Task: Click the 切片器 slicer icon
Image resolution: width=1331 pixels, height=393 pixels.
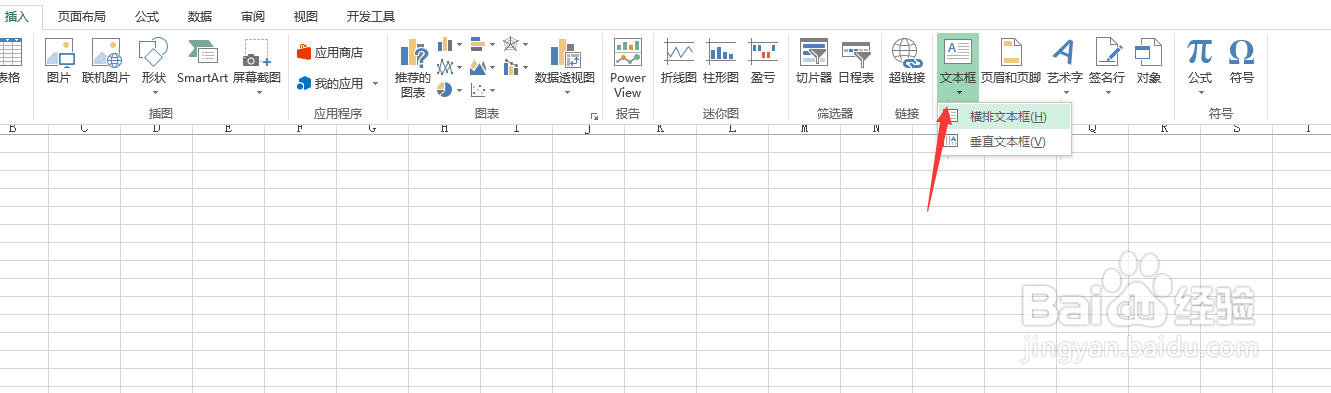Action: point(814,61)
